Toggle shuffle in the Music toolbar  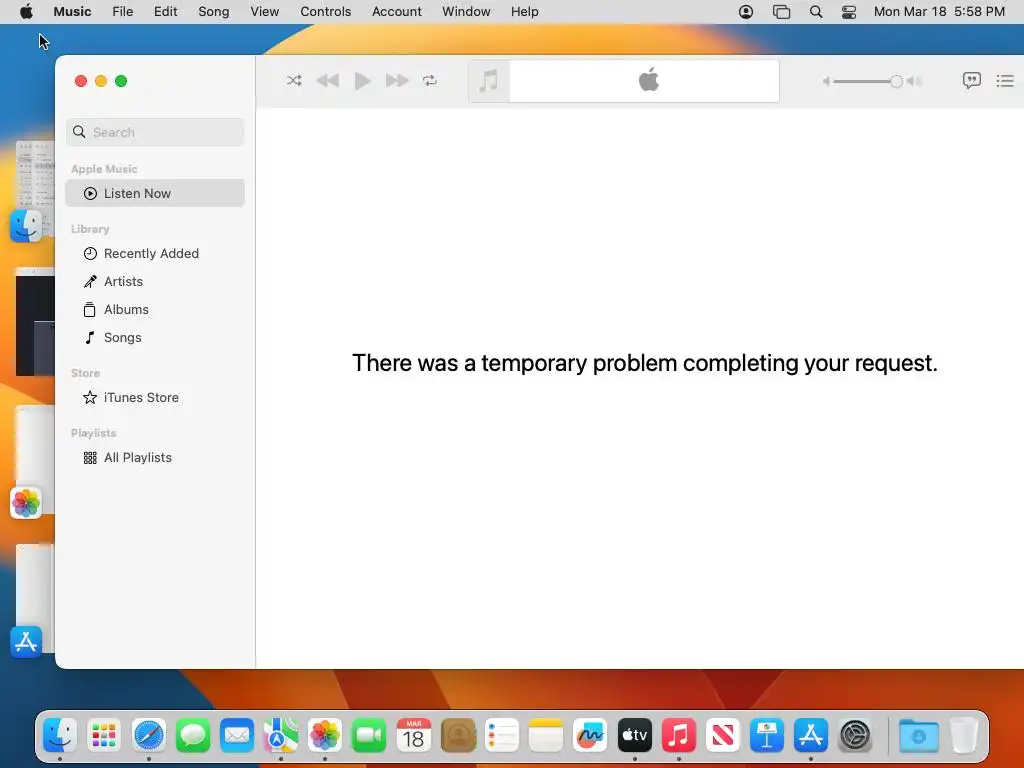point(294,81)
